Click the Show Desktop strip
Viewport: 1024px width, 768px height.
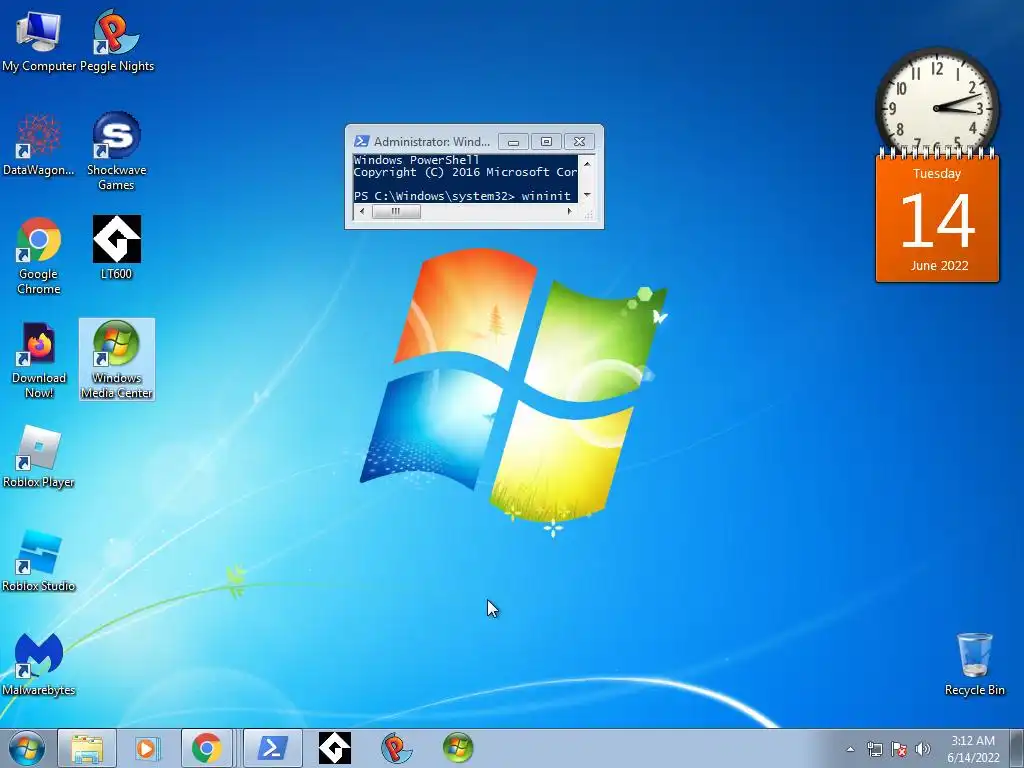(1019, 748)
